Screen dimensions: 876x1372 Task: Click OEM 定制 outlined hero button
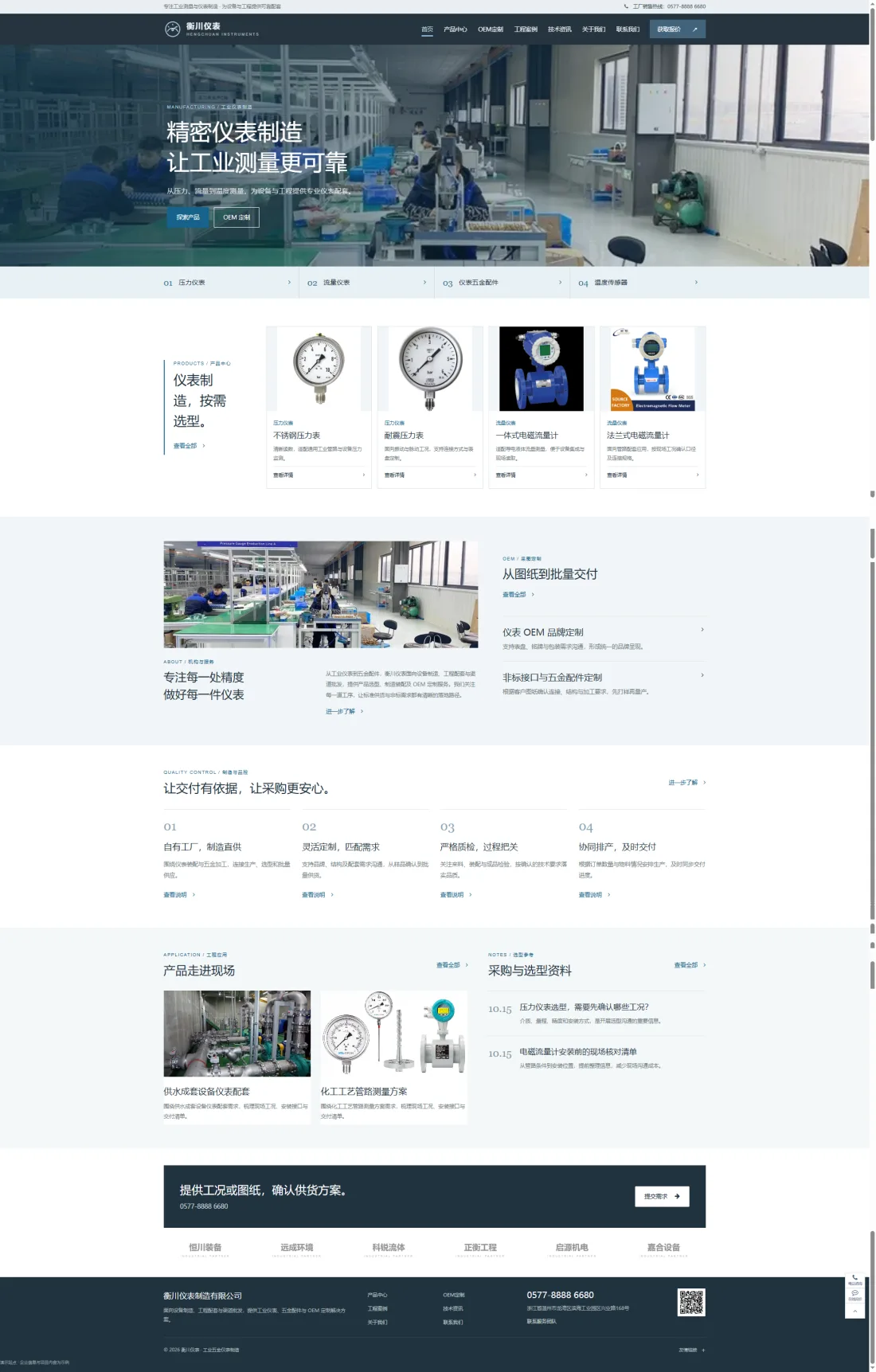pyautogui.click(x=237, y=217)
